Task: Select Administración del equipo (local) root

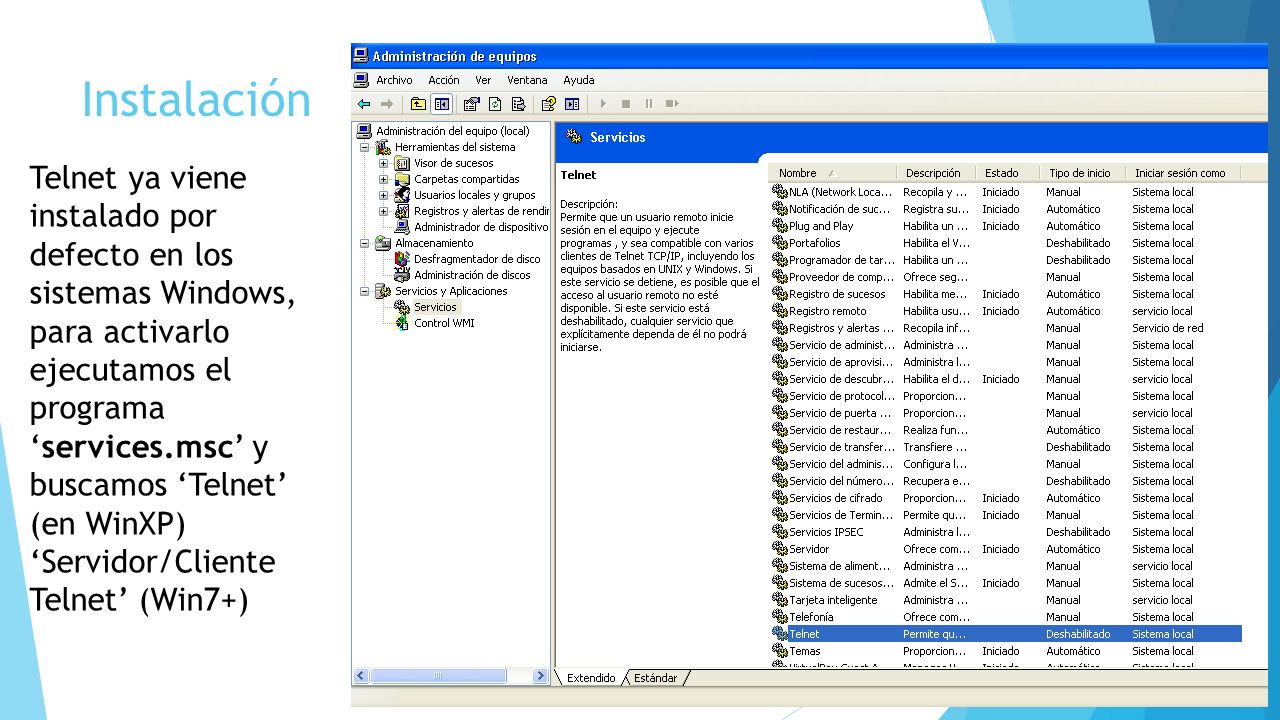Action: click(452, 131)
